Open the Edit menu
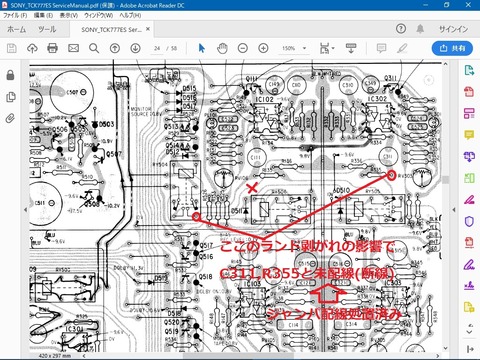 [x=43, y=15]
